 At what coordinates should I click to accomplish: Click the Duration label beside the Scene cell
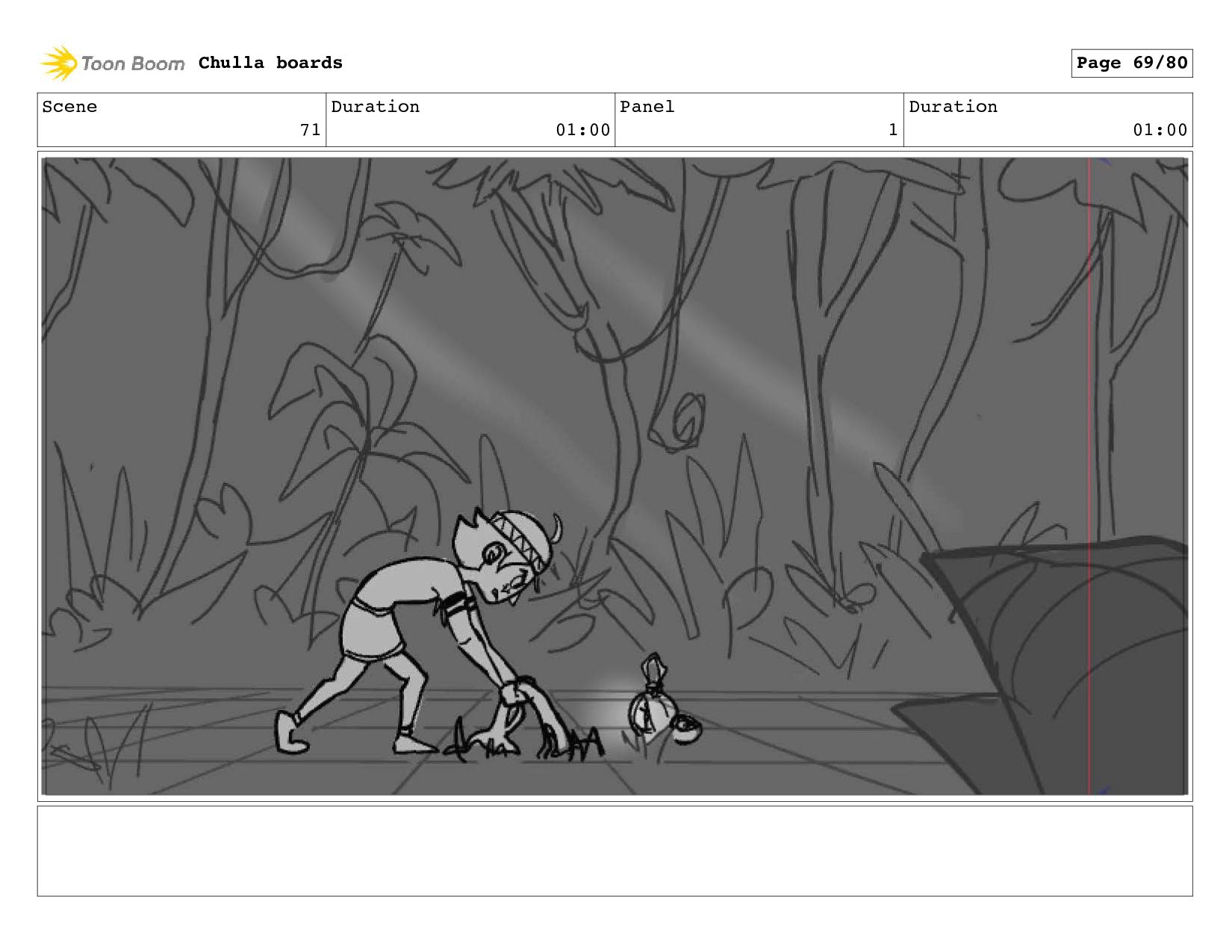[x=375, y=107]
